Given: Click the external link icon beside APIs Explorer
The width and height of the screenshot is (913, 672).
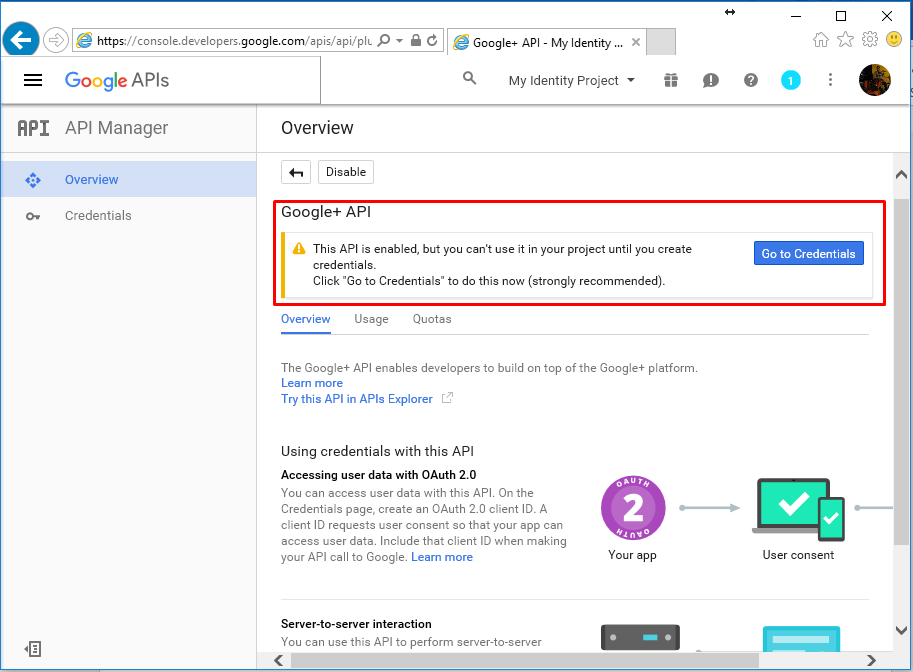Looking at the screenshot, I should 447,398.
